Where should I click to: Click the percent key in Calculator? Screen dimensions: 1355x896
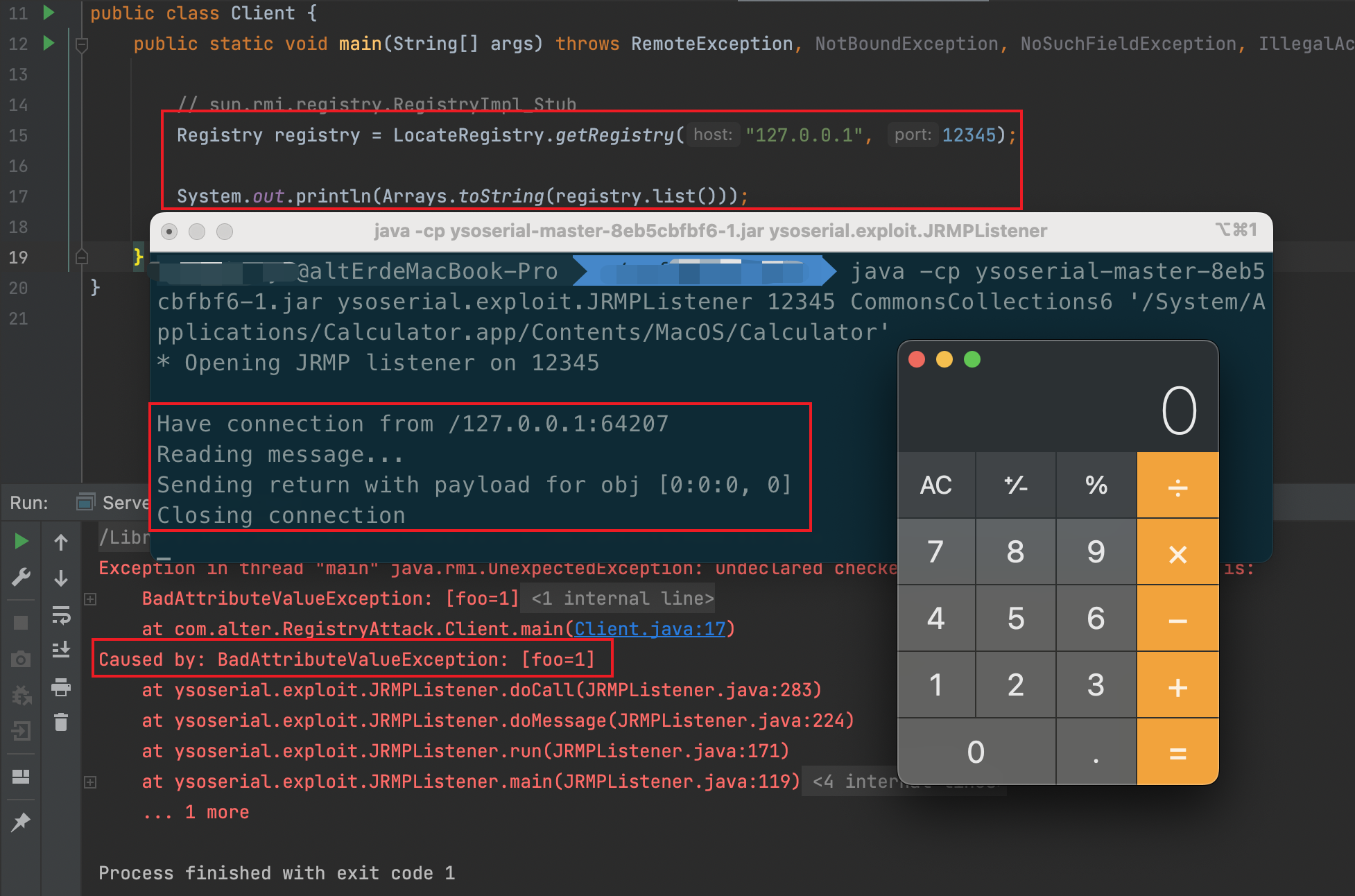pyautogui.click(x=1096, y=485)
